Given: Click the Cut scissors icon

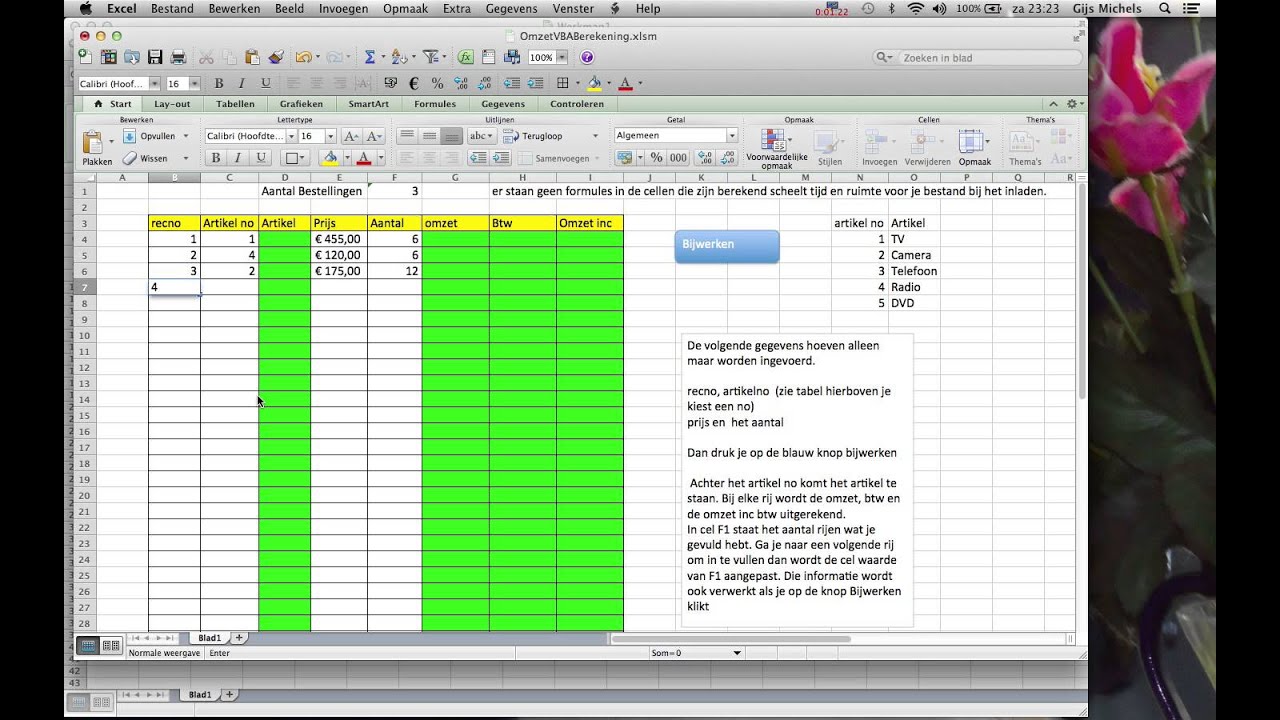Looking at the screenshot, I should point(206,57).
